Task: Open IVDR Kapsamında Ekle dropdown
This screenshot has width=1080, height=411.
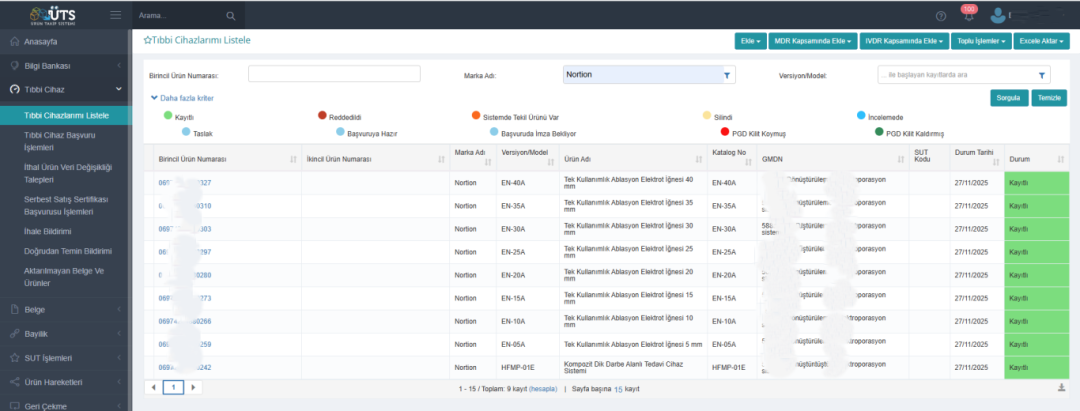Action: click(x=904, y=41)
